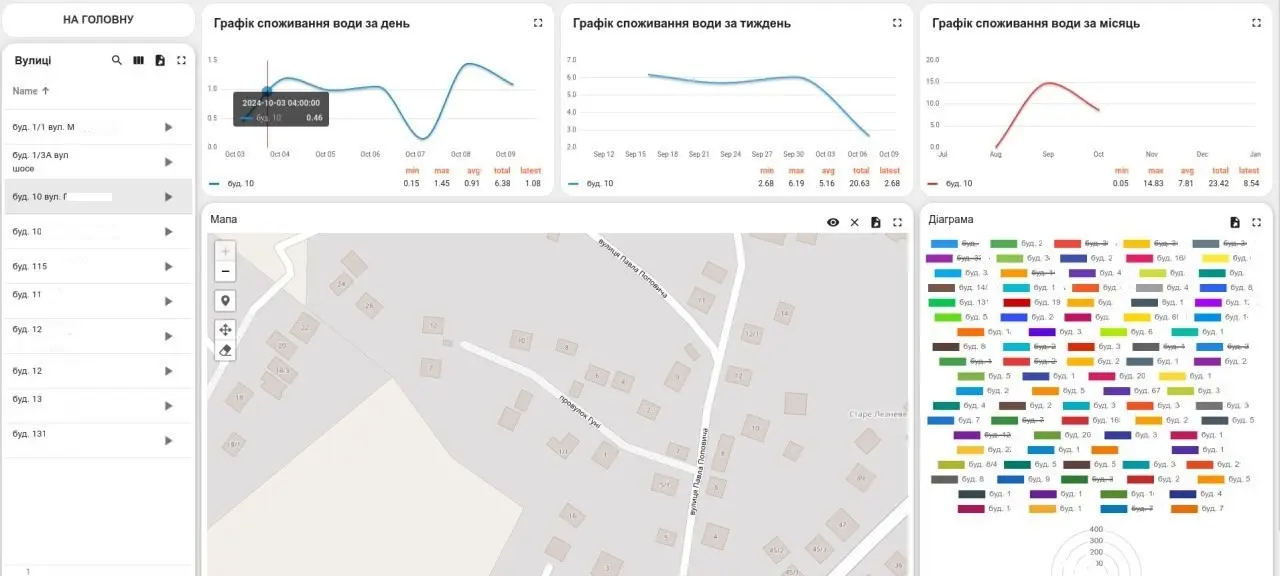Expand the буд. 1/1 row with its arrow
This screenshot has height=576, width=1280.
[168, 127]
